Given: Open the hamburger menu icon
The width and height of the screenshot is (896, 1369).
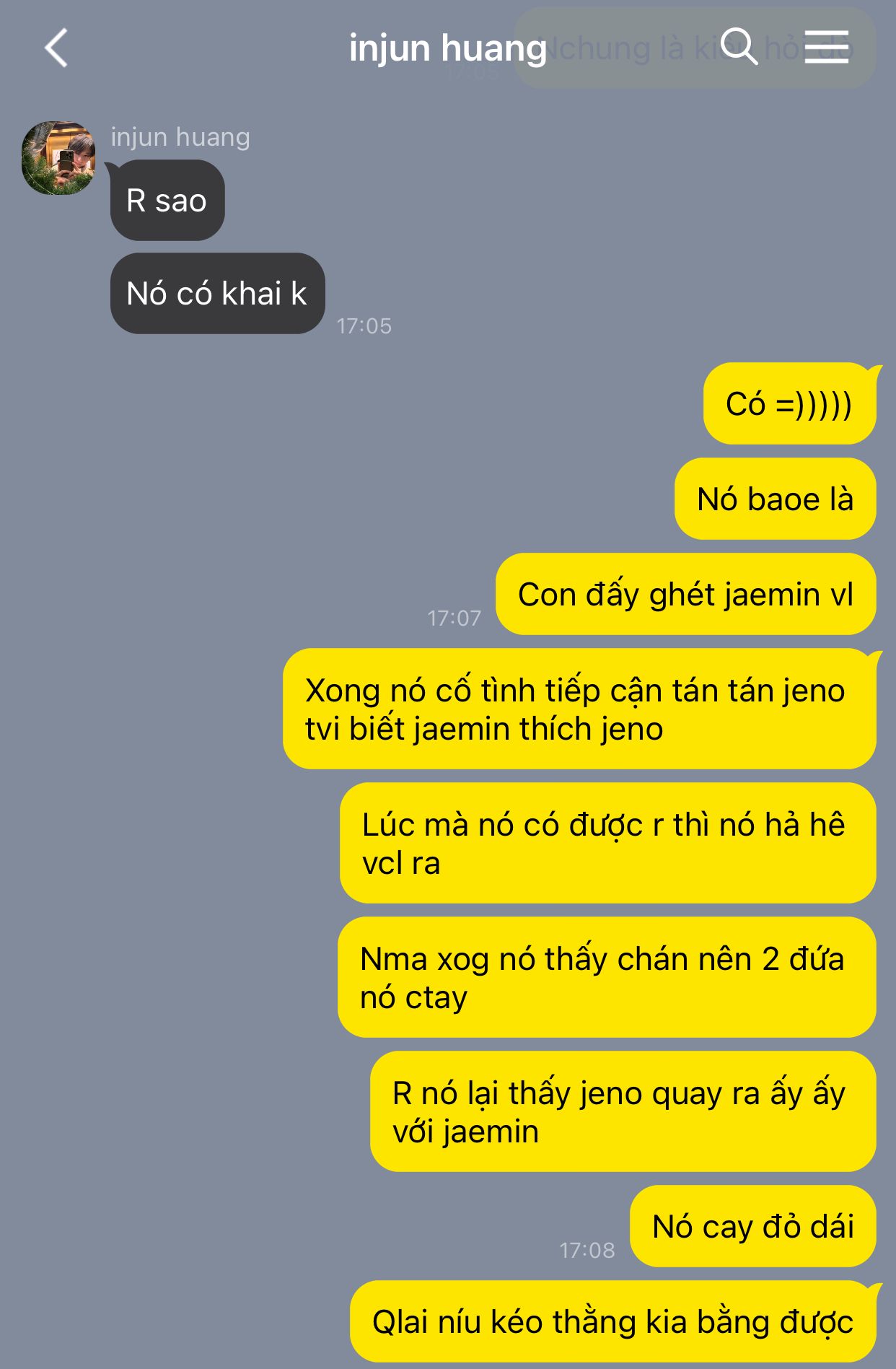Looking at the screenshot, I should (826, 47).
